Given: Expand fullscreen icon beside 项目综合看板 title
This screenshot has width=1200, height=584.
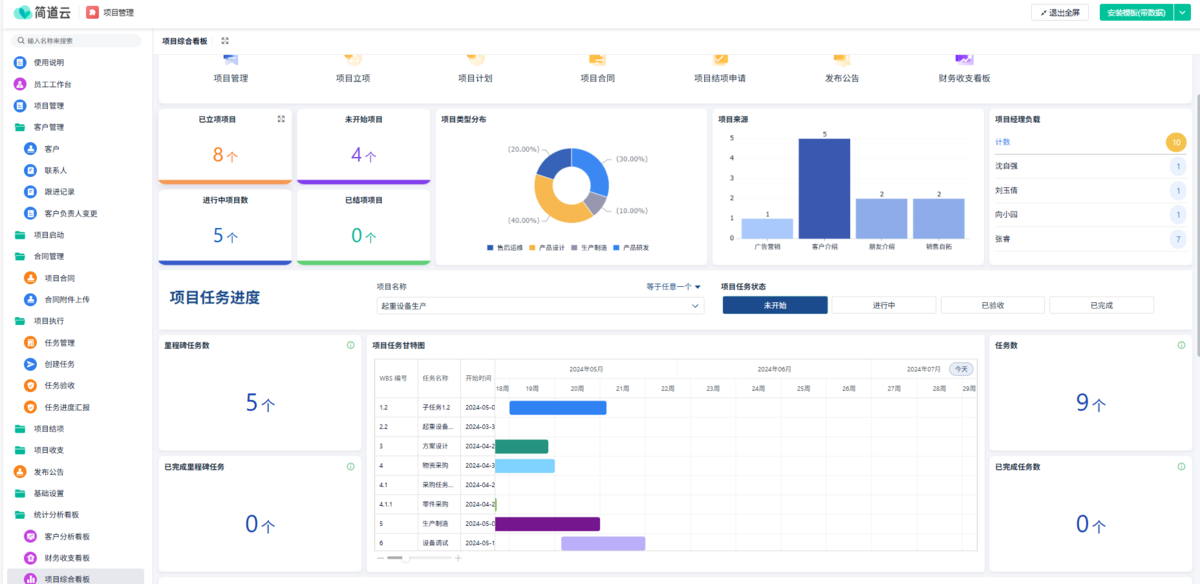Looking at the screenshot, I should point(225,41).
